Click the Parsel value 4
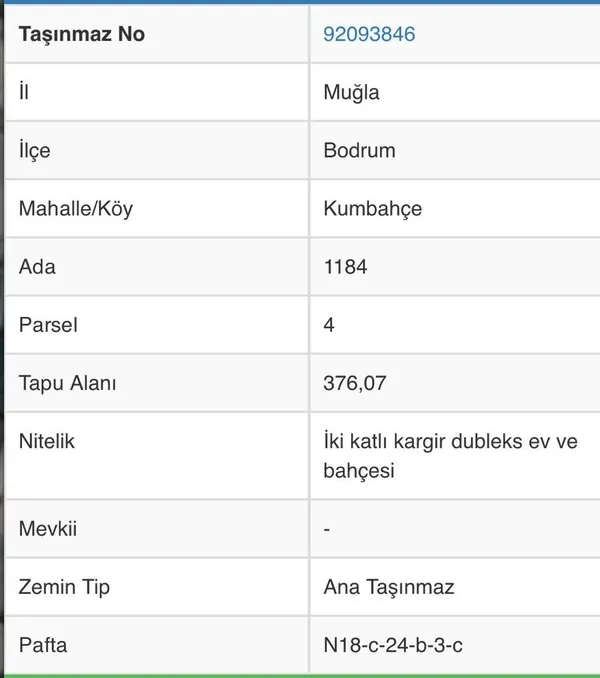The width and height of the screenshot is (600, 678). coord(329,325)
